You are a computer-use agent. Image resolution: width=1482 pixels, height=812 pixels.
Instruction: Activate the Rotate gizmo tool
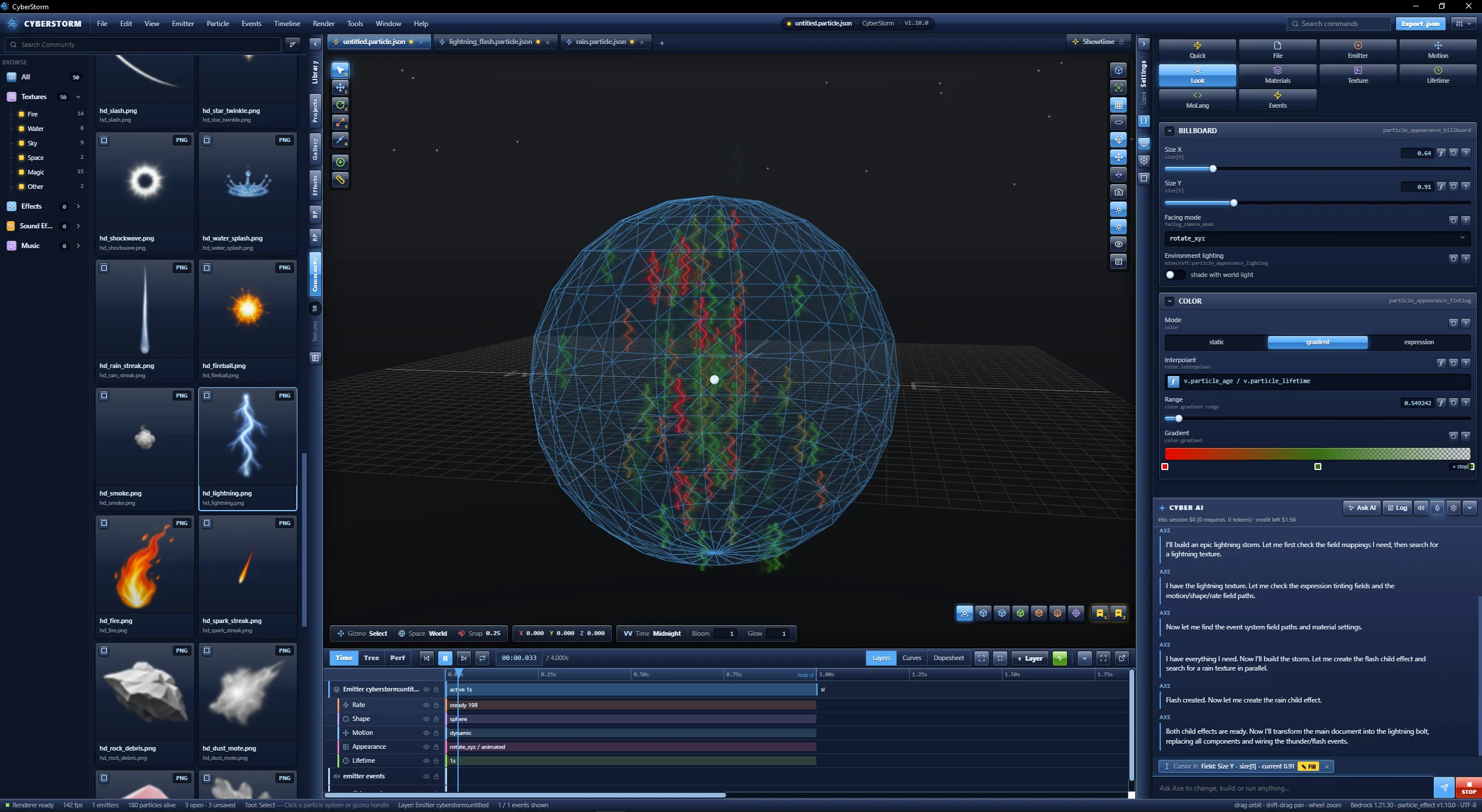[340, 105]
